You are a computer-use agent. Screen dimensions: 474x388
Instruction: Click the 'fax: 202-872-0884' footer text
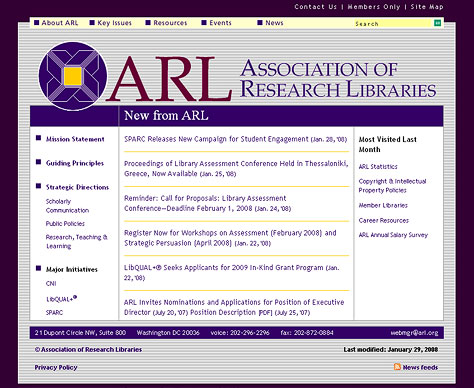[307, 332]
